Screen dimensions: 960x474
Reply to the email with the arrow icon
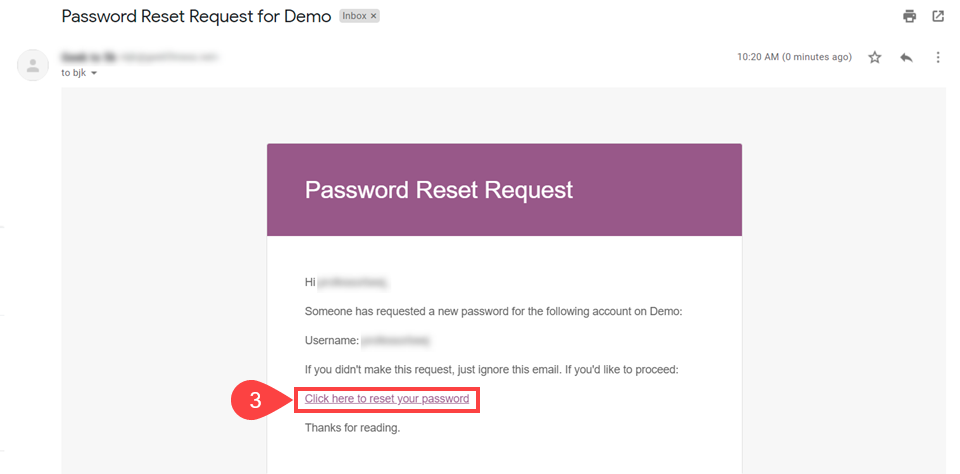906,58
